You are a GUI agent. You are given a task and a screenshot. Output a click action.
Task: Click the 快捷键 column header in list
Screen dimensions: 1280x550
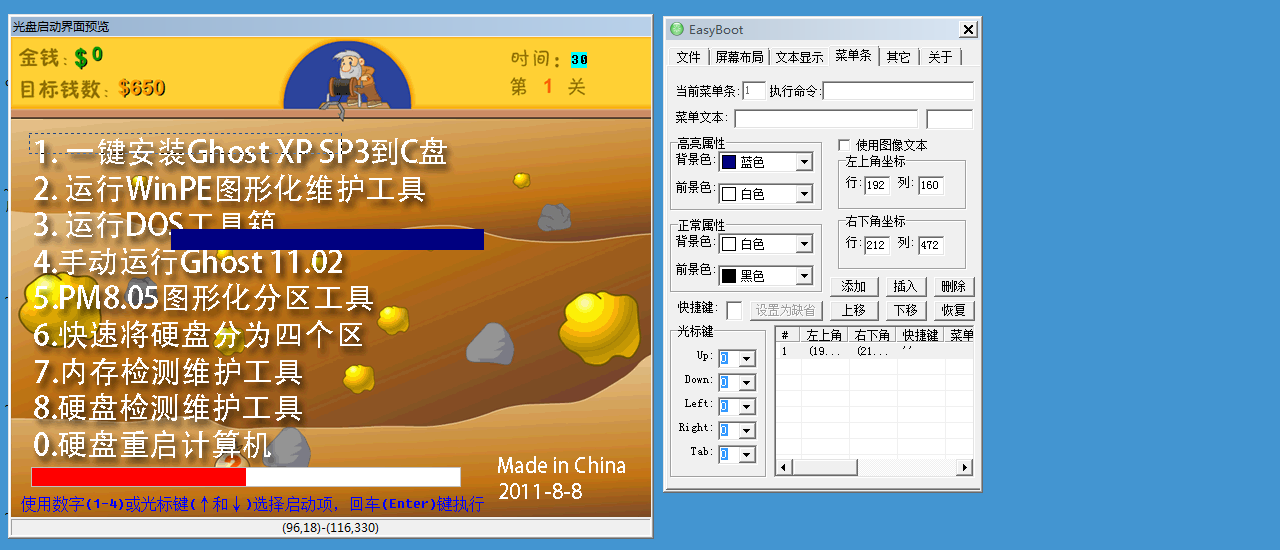[921, 336]
